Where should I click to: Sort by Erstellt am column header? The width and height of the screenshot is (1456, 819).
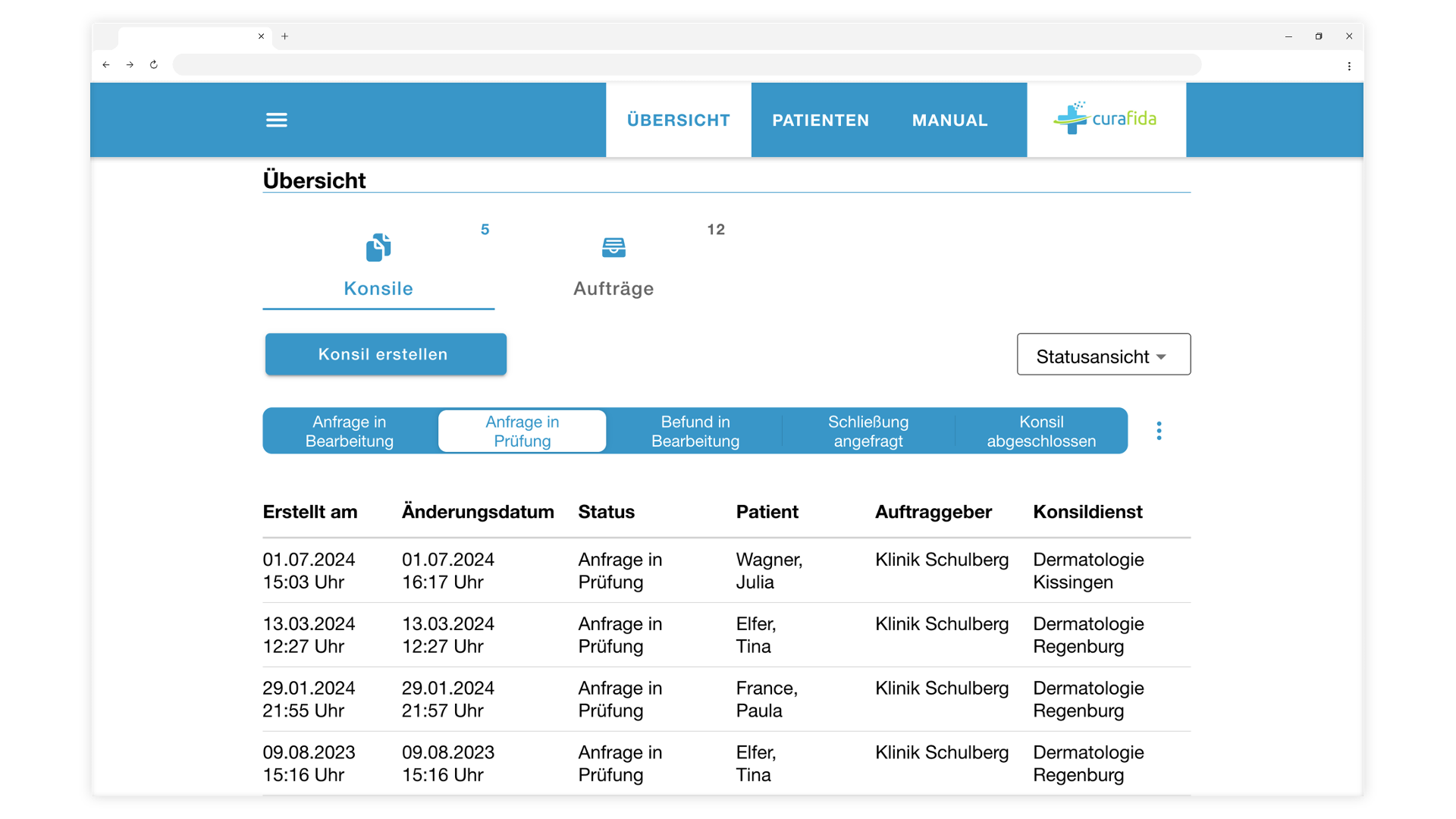[310, 512]
